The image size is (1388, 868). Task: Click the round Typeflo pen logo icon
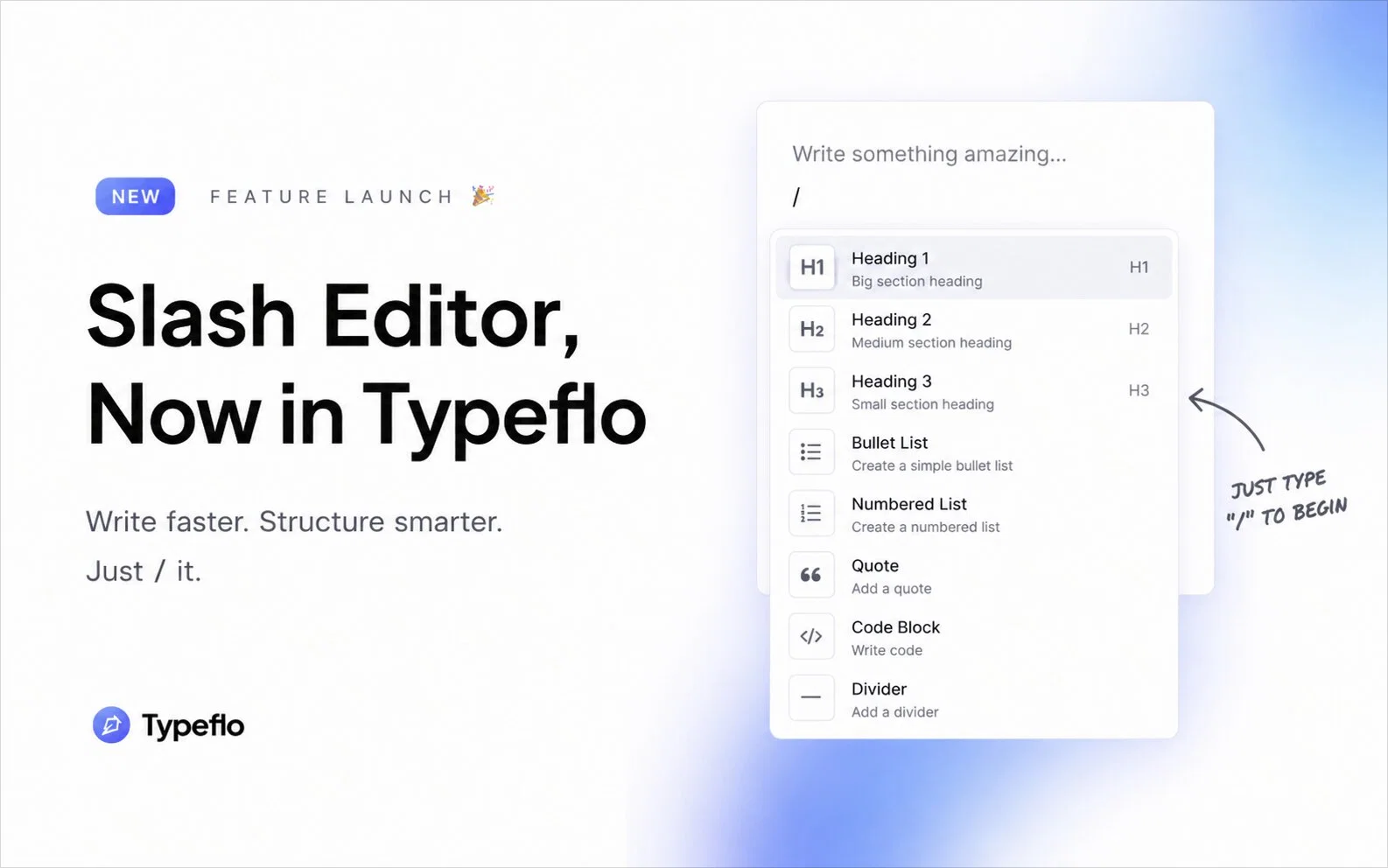[x=111, y=724]
